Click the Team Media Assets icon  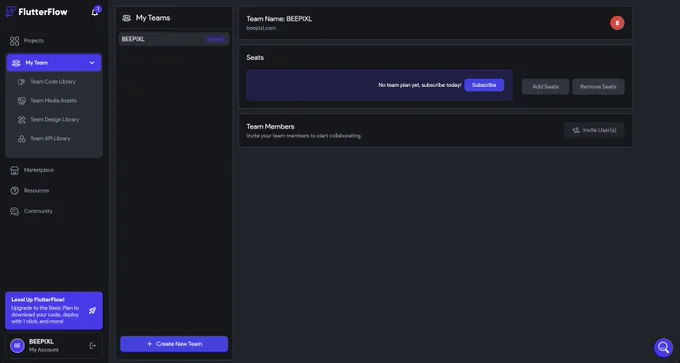point(21,101)
